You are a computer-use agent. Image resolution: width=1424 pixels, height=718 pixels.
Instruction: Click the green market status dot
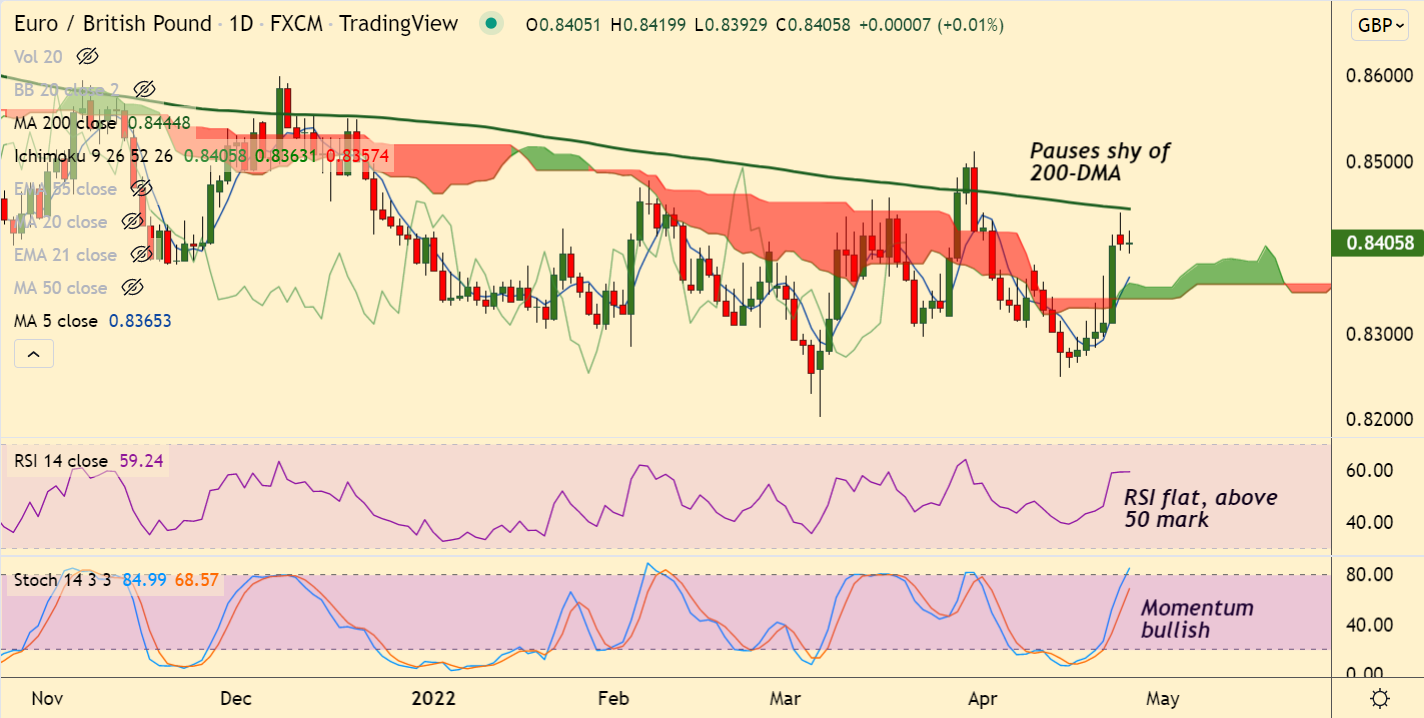490,24
